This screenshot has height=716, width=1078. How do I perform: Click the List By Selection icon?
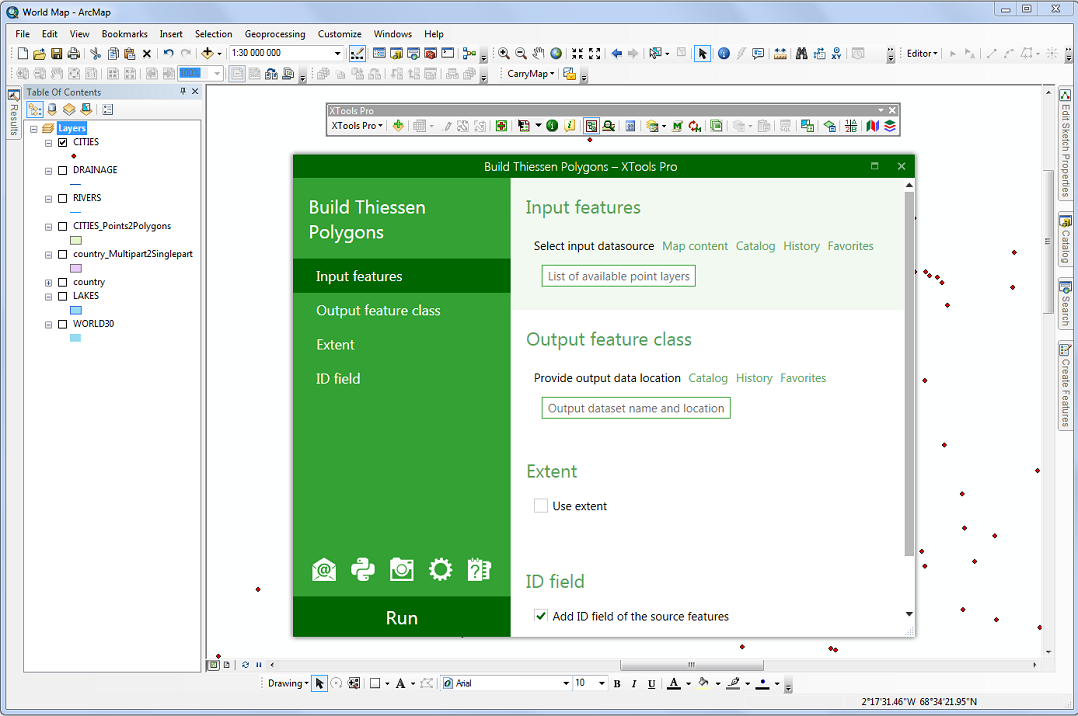[86, 109]
